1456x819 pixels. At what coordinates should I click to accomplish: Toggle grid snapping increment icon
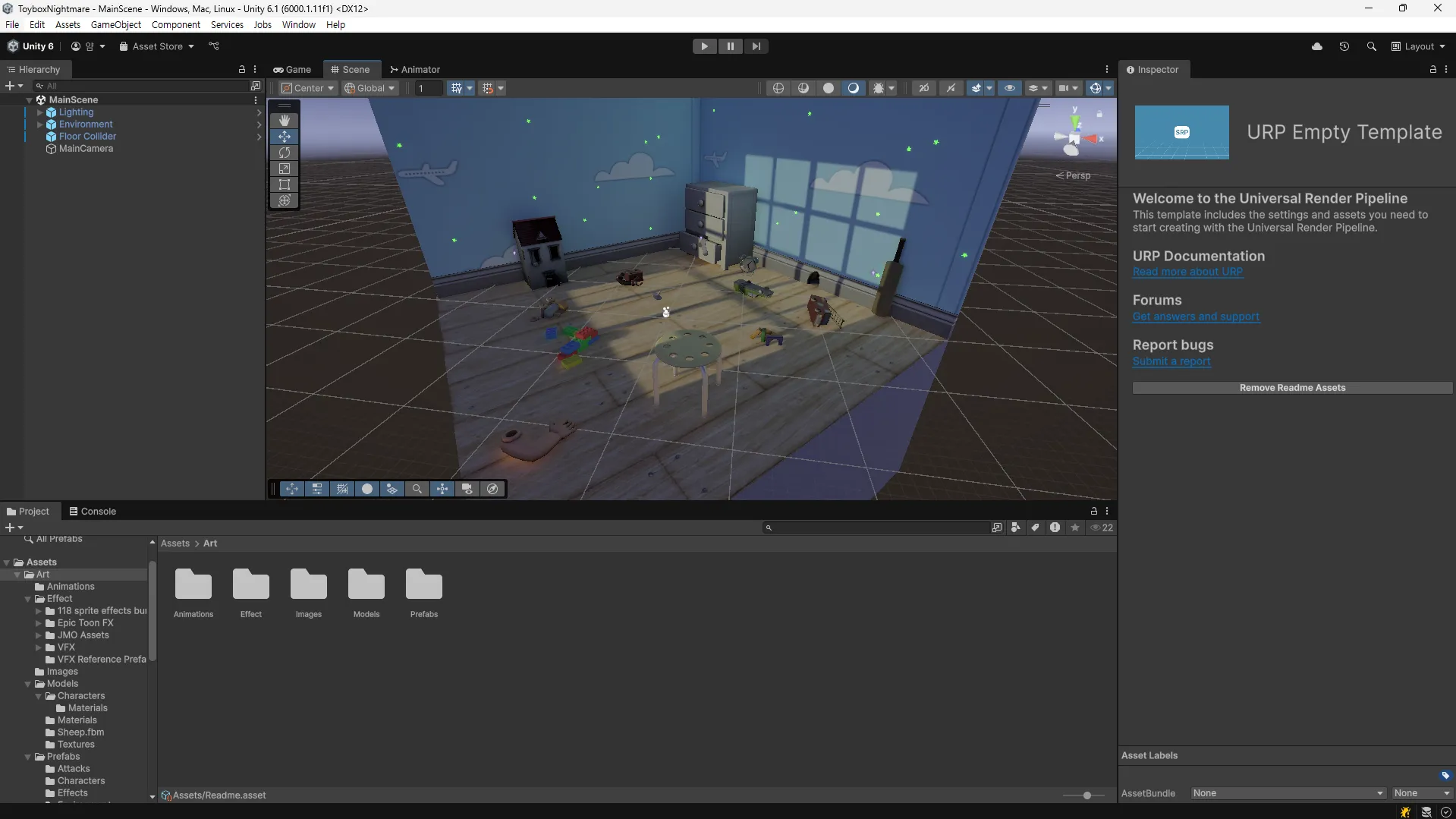[488, 88]
